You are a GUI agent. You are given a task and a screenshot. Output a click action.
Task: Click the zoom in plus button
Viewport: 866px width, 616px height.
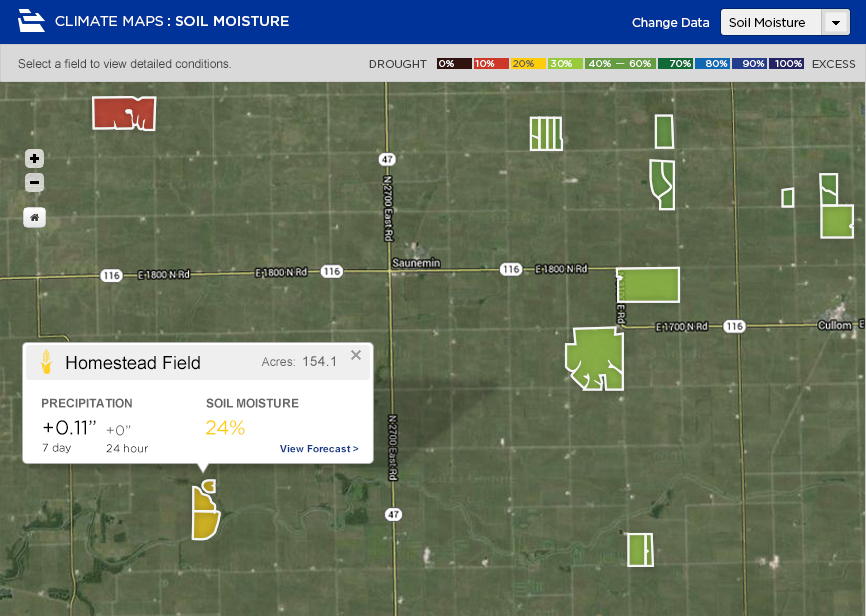click(35, 159)
